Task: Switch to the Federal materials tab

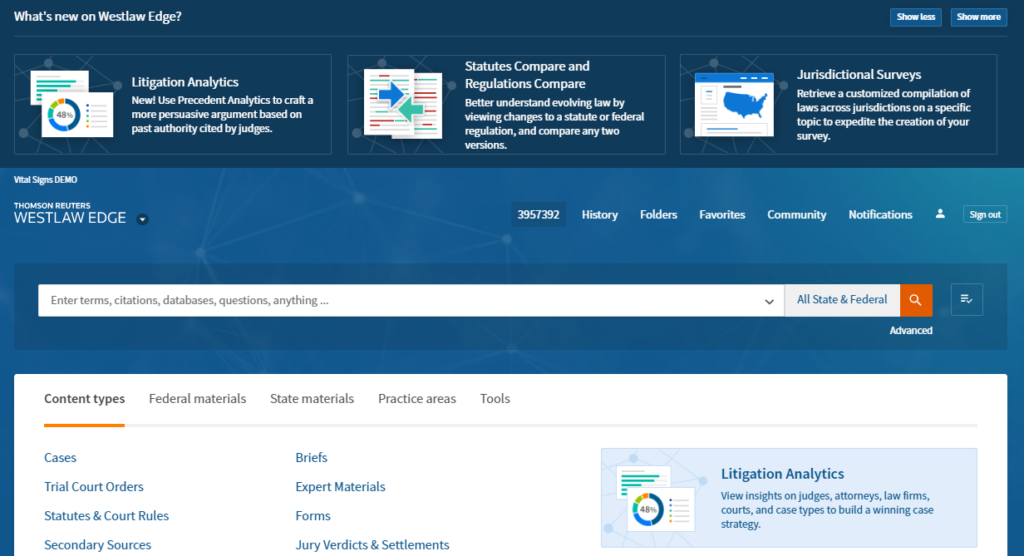Action: click(x=197, y=399)
